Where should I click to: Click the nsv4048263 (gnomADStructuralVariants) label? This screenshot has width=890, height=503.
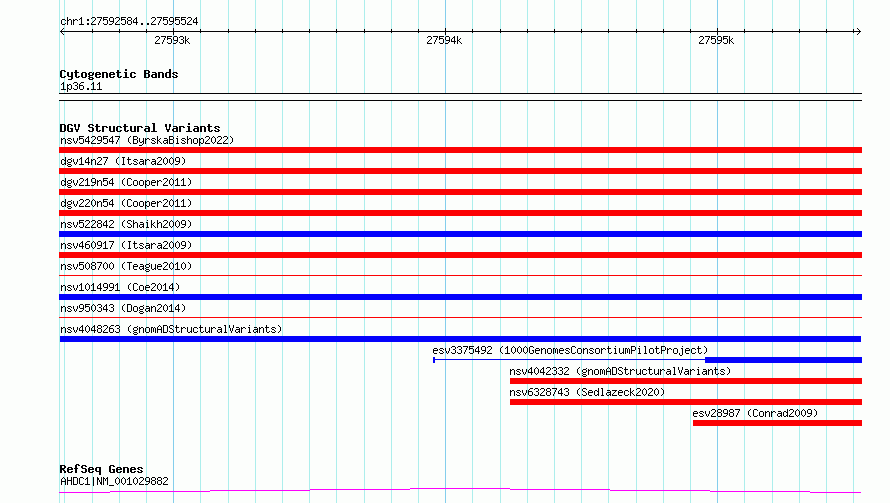coord(171,329)
